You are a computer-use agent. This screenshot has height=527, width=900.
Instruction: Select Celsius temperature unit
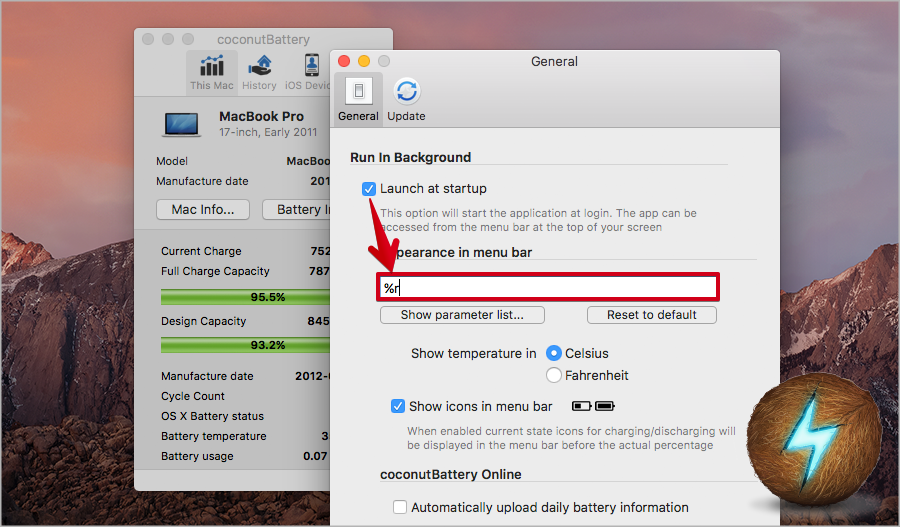554,354
